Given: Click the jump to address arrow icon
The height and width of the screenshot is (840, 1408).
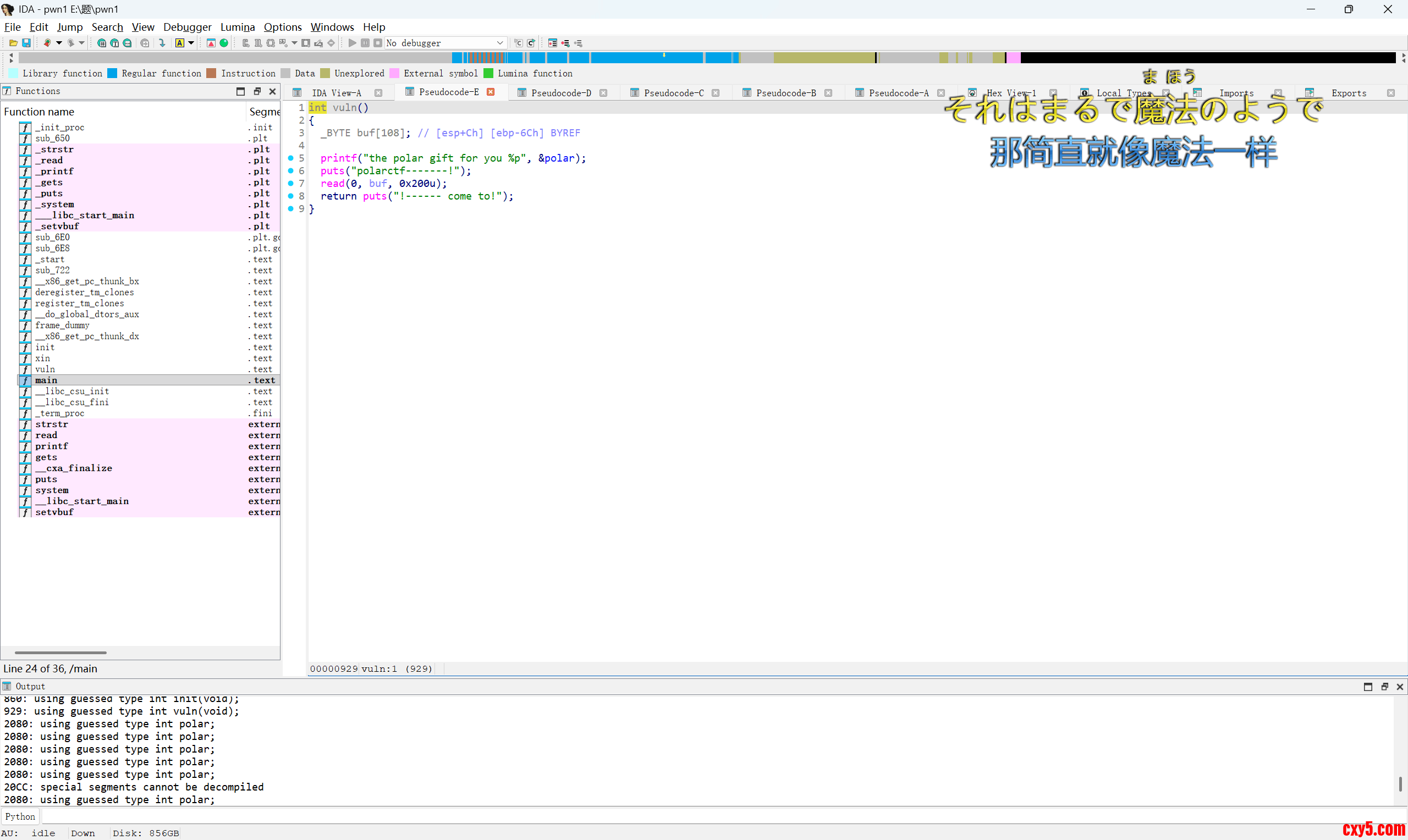Looking at the screenshot, I should click(x=162, y=43).
